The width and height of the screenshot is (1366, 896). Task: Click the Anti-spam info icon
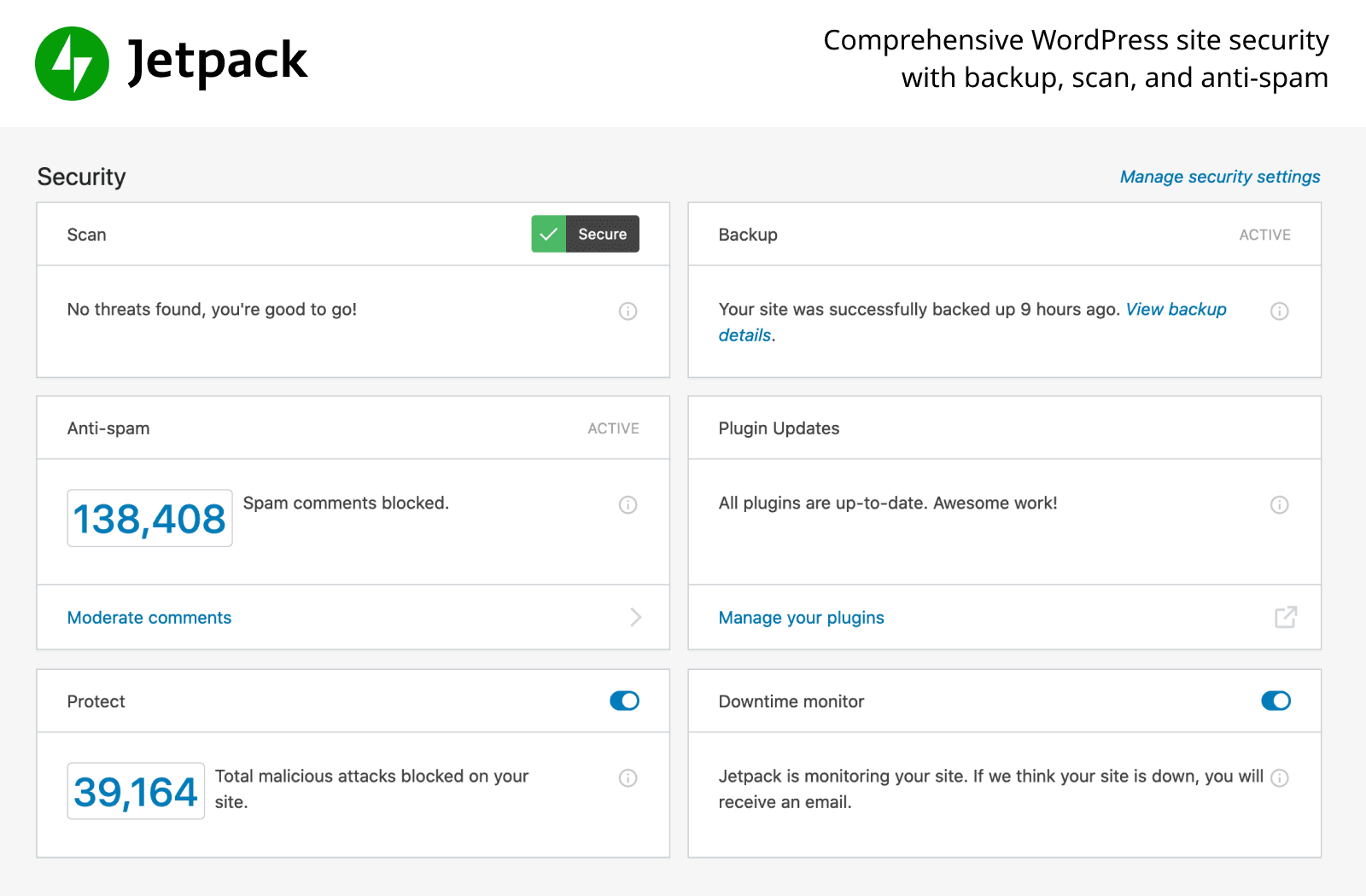(x=628, y=504)
